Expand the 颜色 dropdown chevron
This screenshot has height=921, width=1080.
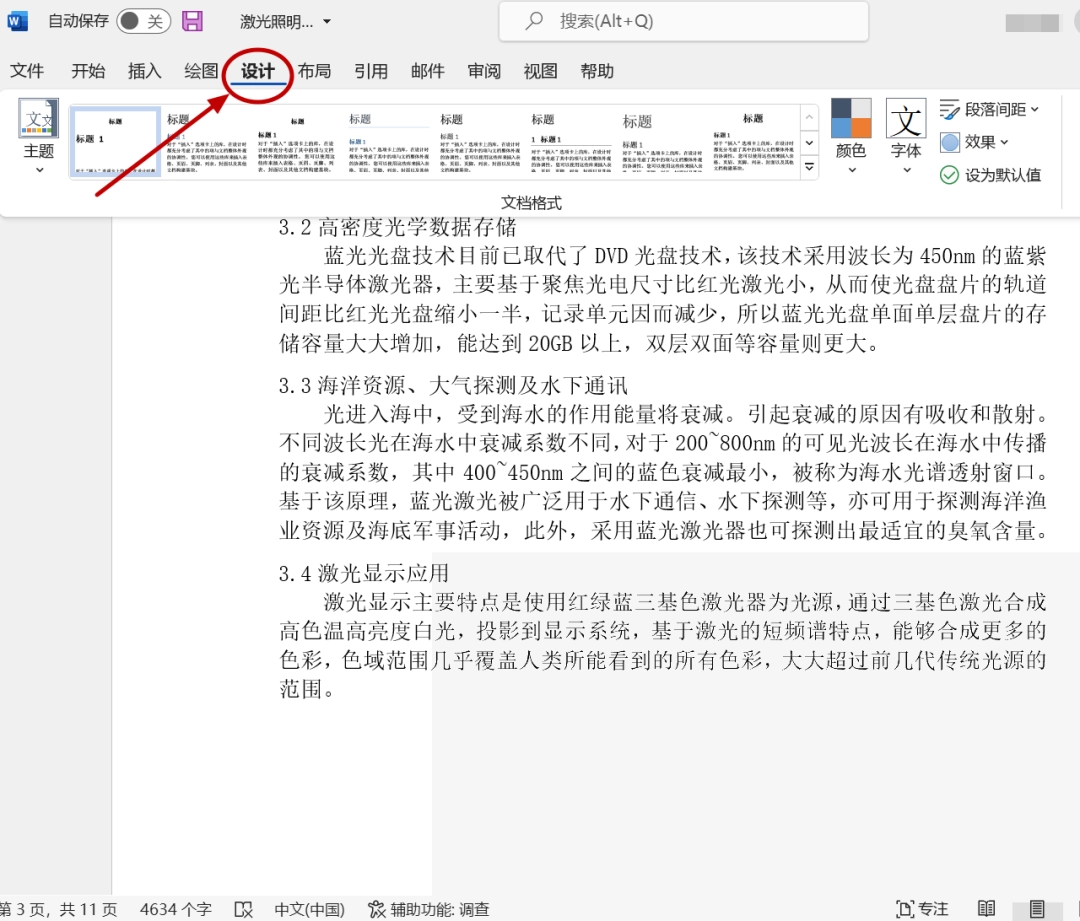pyautogui.click(x=852, y=169)
